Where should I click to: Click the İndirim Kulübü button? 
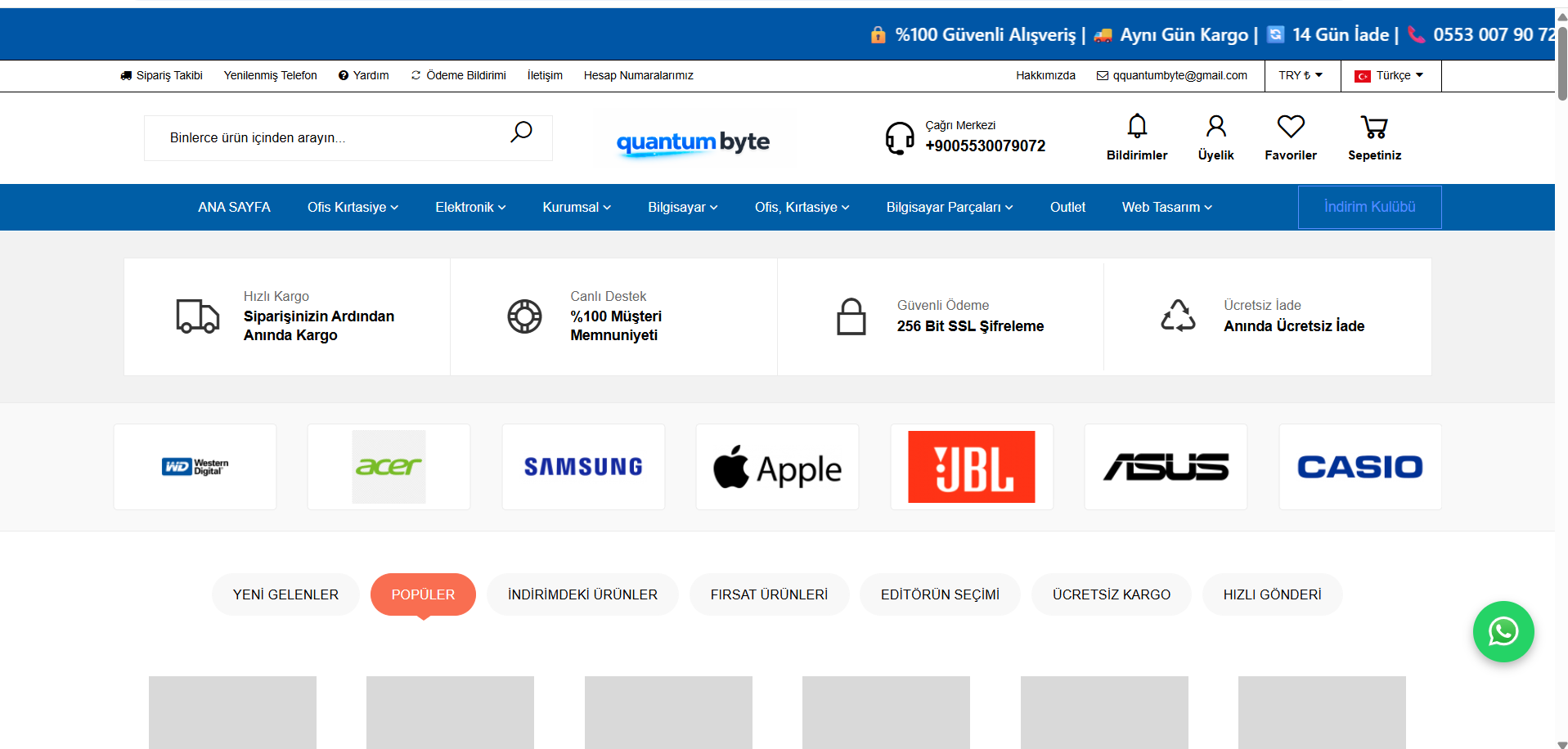(x=1369, y=207)
